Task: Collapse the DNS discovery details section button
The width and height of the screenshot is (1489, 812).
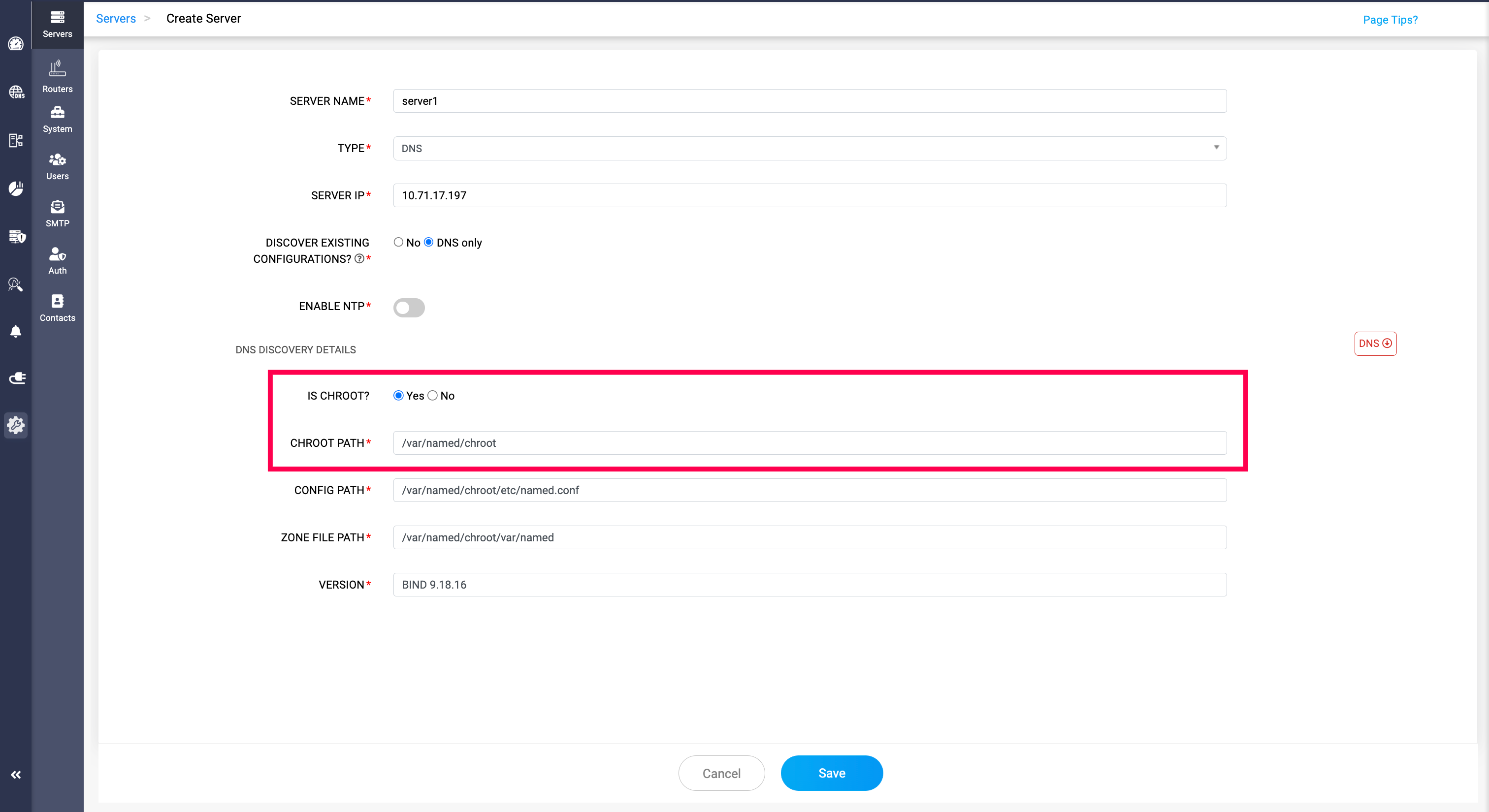Action: [x=1375, y=344]
